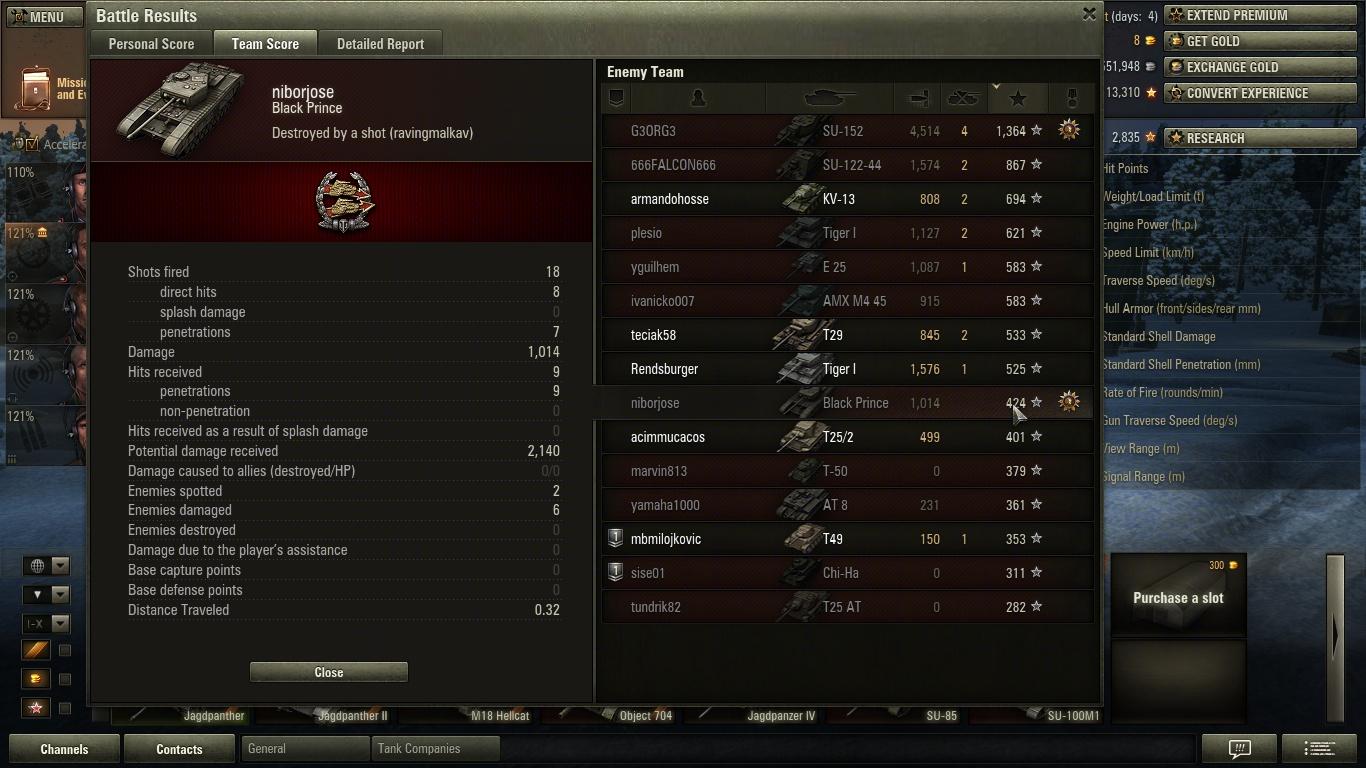This screenshot has width=1366, height=768.
Task: Expand the I-X tier filter dropdown
Action: pyautogui.click(x=47, y=623)
